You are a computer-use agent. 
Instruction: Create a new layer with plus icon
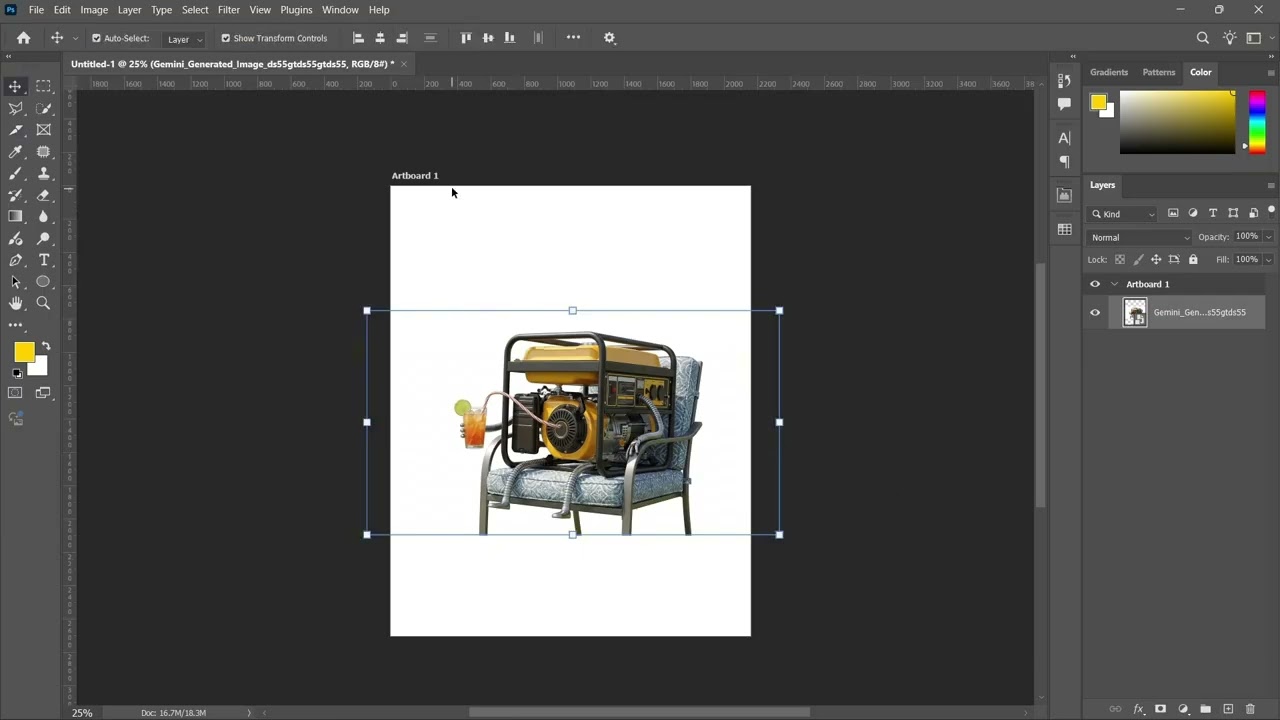point(1228,709)
